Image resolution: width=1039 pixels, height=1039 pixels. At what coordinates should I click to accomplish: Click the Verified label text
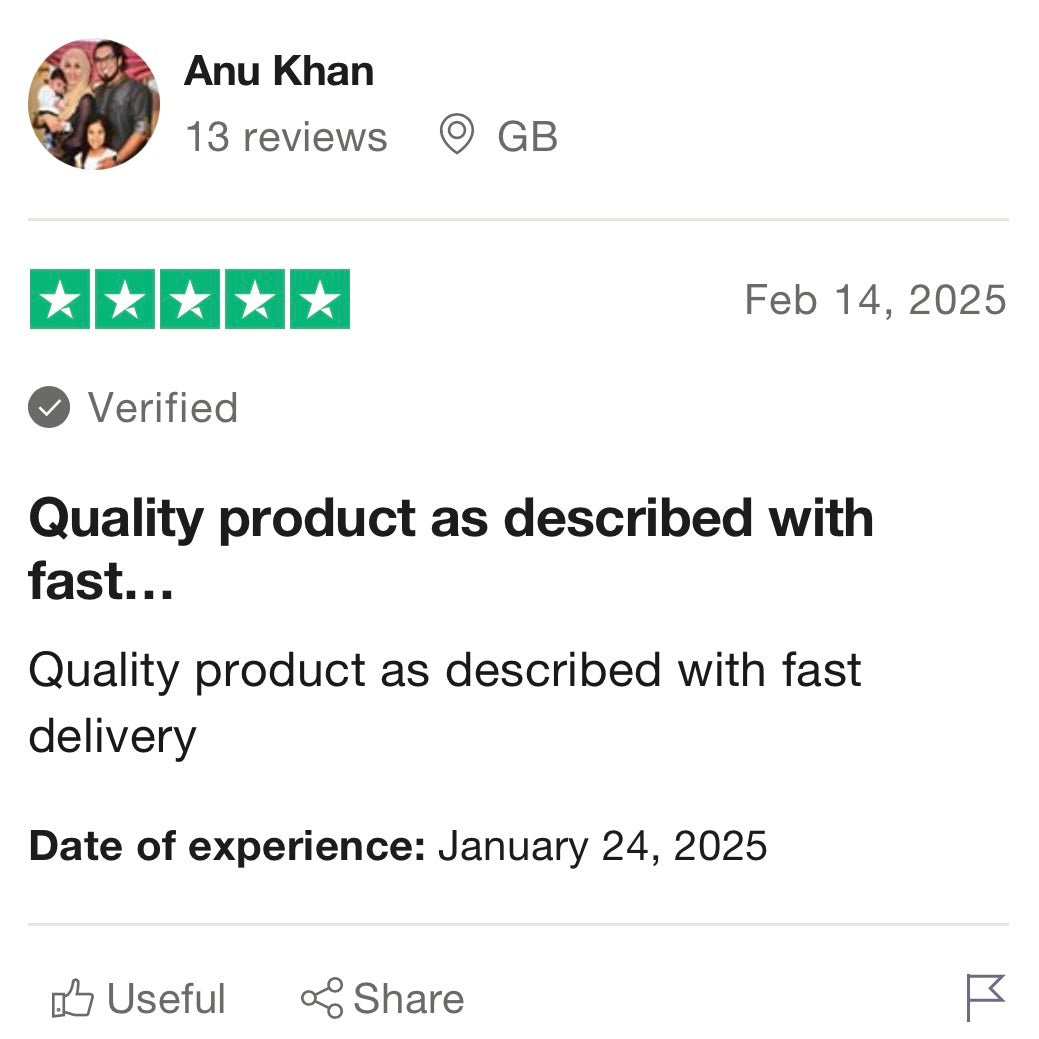click(163, 408)
